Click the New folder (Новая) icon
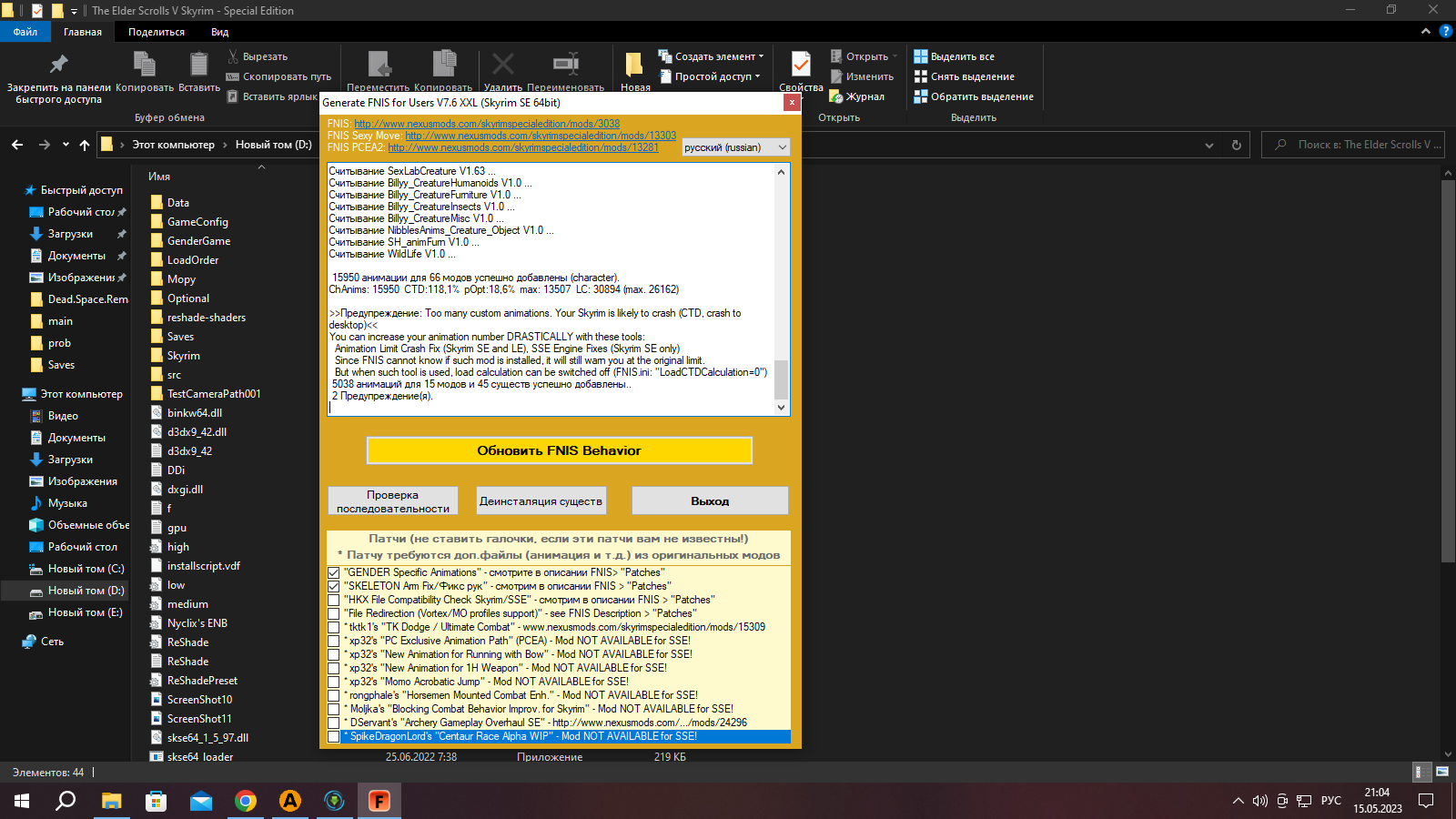 pyautogui.click(x=634, y=66)
